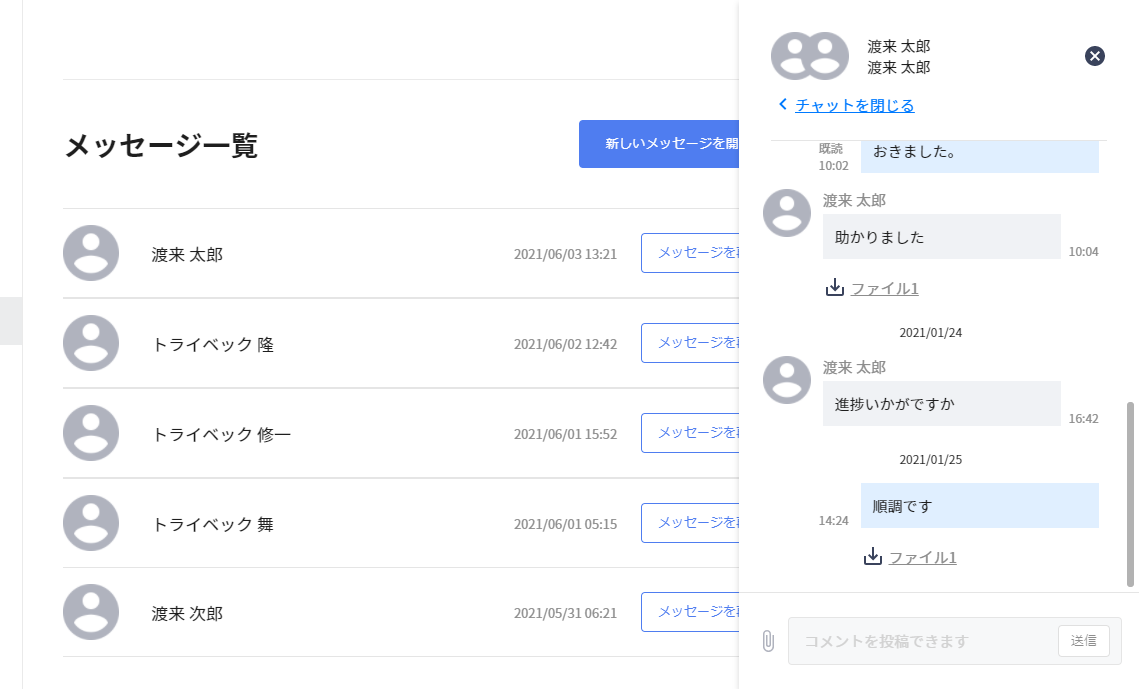This screenshot has width=1139, height=689.
Task: Click the paperclip attachment icon
Action: pos(768,641)
